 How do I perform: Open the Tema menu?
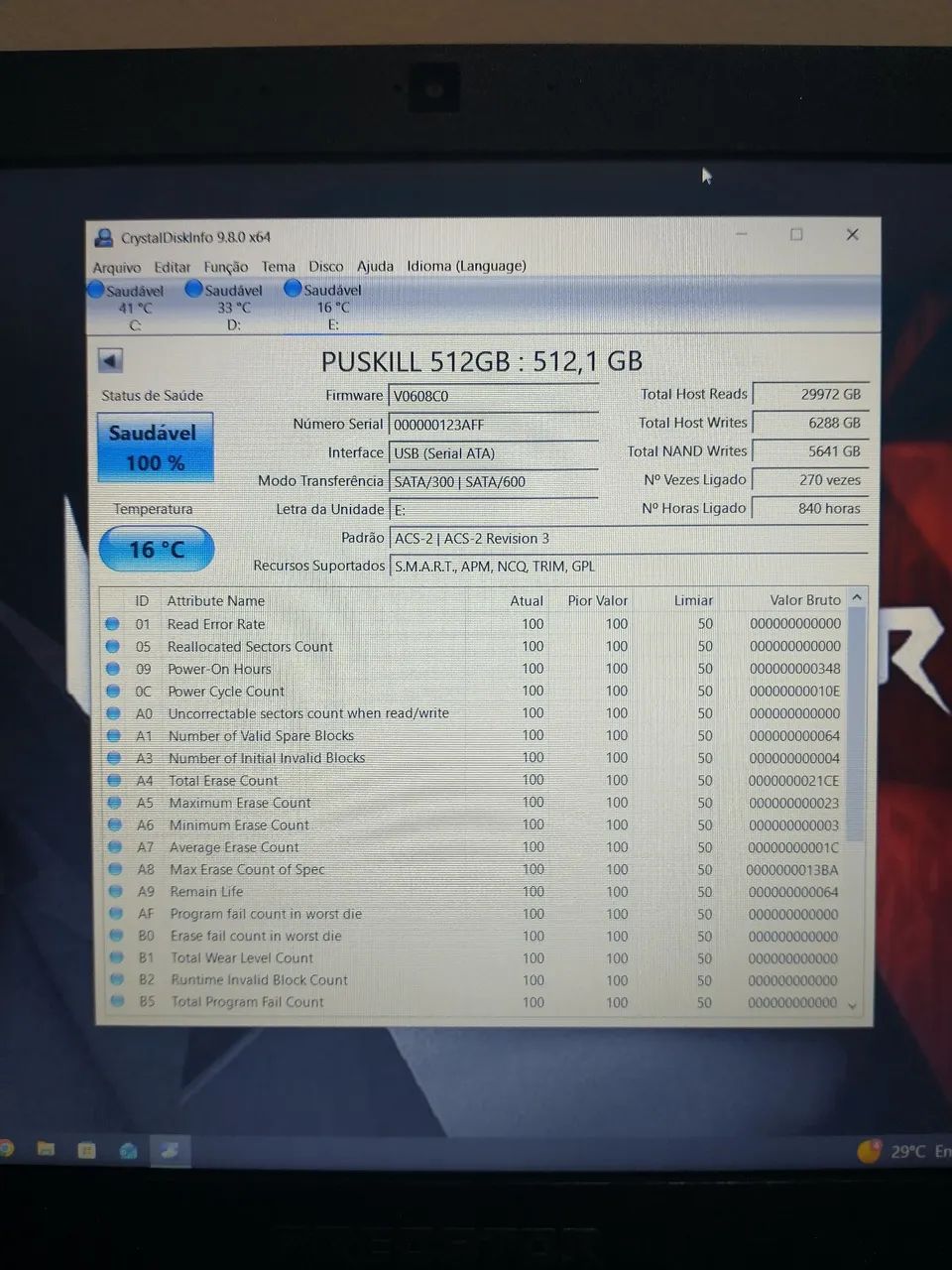click(x=279, y=267)
